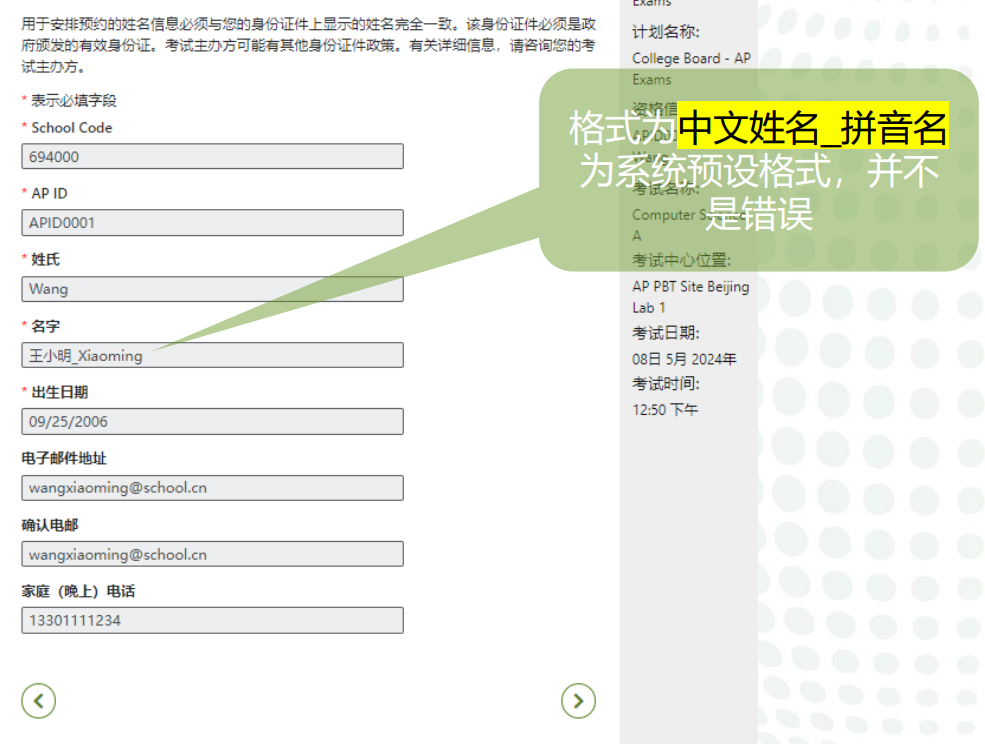This screenshot has width=985, height=744.
Task: Click the green back arrow button
Action: point(38,701)
